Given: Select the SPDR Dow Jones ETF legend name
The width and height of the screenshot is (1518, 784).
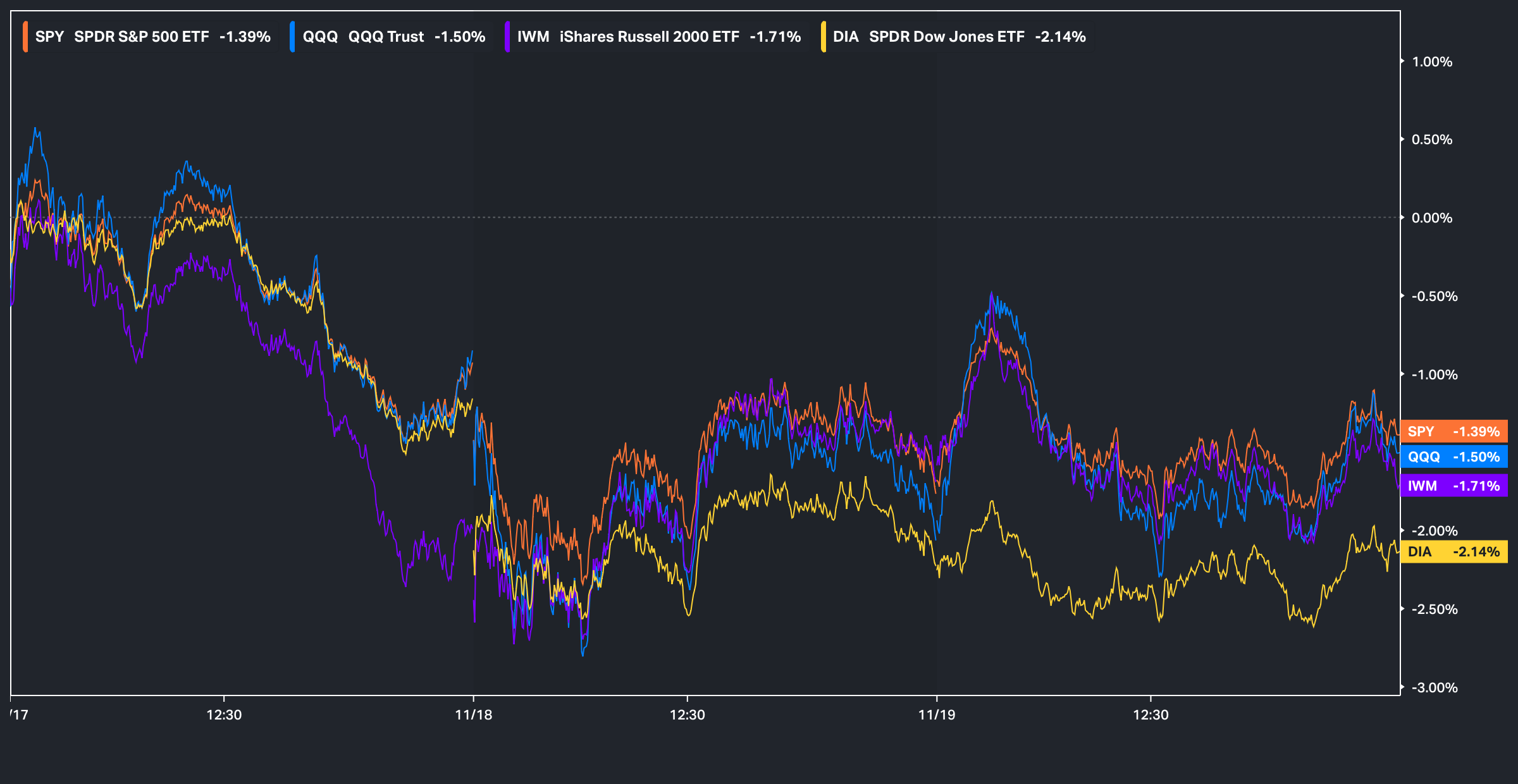Looking at the screenshot, I should [x=946, y=37].
